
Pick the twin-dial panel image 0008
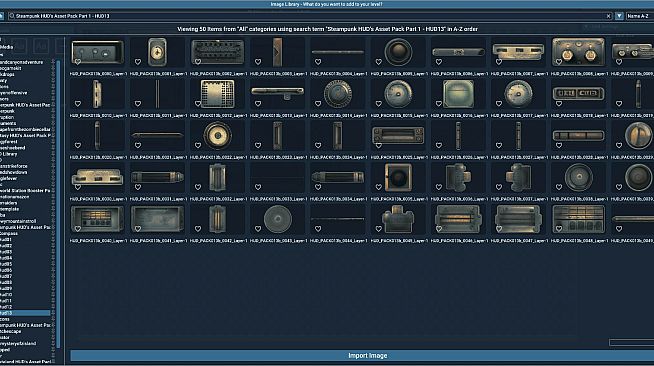click(x=578, y=52)
